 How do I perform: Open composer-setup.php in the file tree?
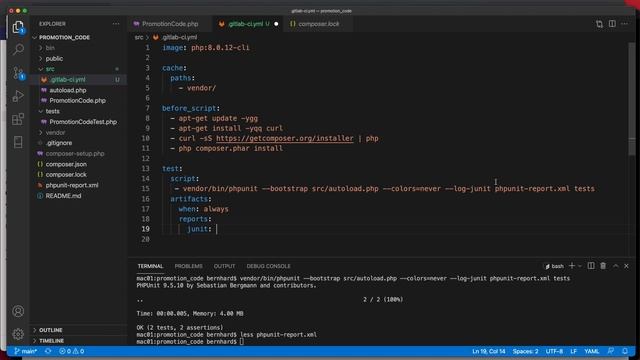(75, 153)
